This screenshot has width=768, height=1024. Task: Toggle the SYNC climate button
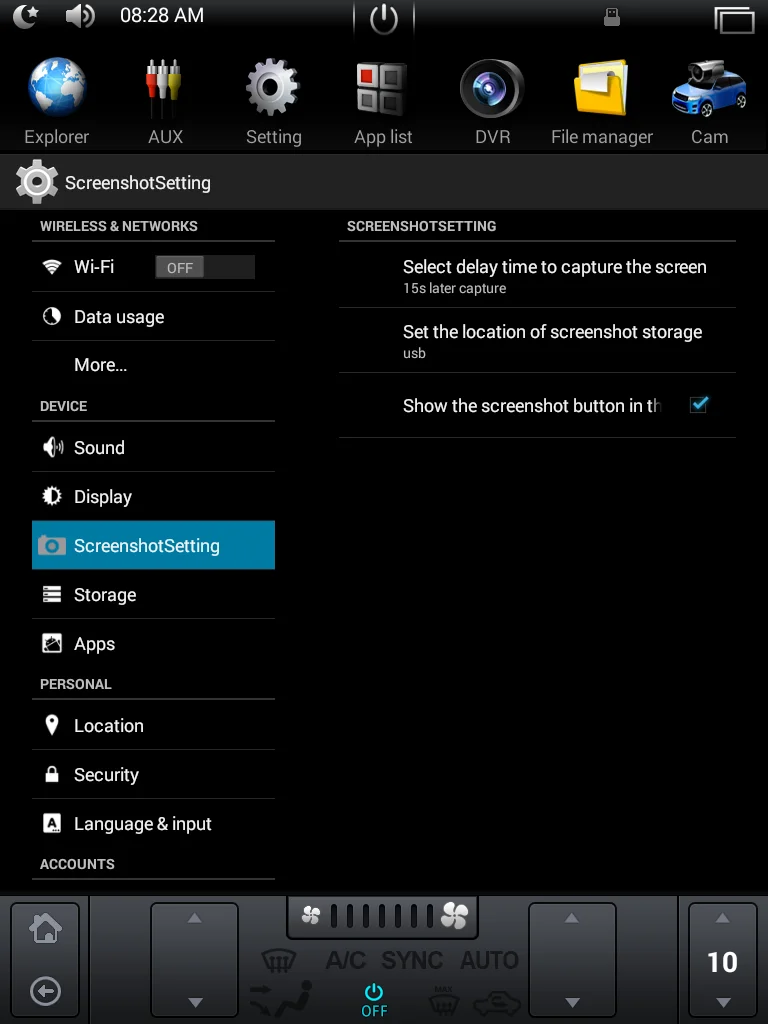[x=412, y=960]
